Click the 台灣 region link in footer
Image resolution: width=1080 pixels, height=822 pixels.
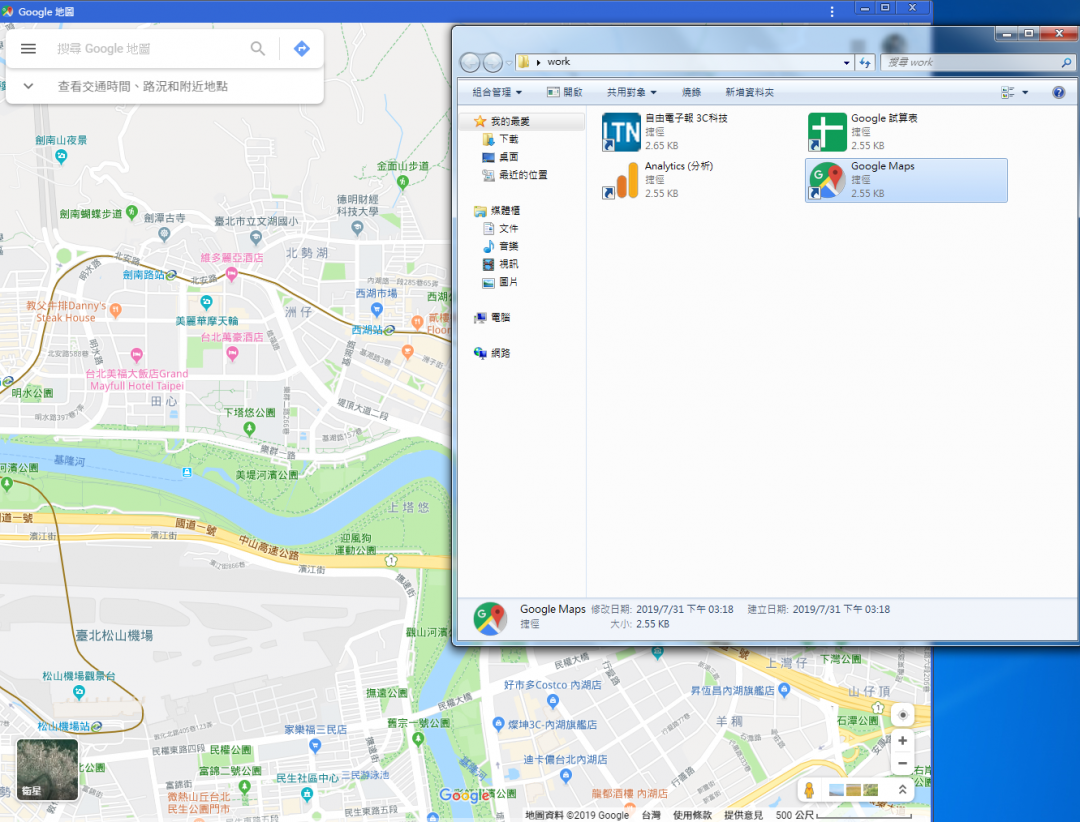tap(651, 815)
